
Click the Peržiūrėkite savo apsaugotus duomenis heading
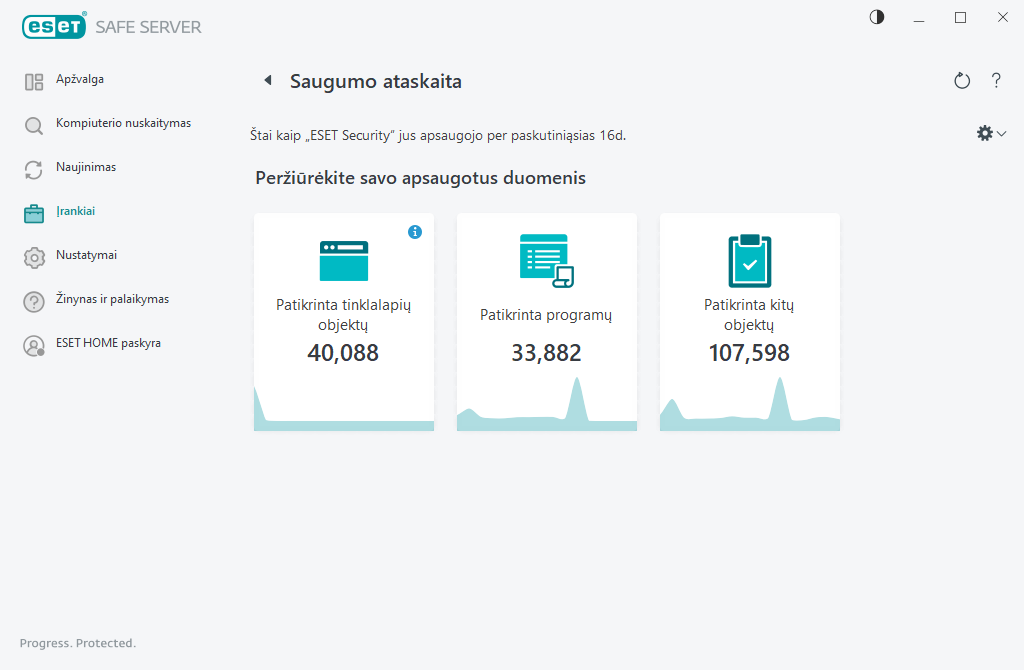pyautogui.click(x=421, y=178)
